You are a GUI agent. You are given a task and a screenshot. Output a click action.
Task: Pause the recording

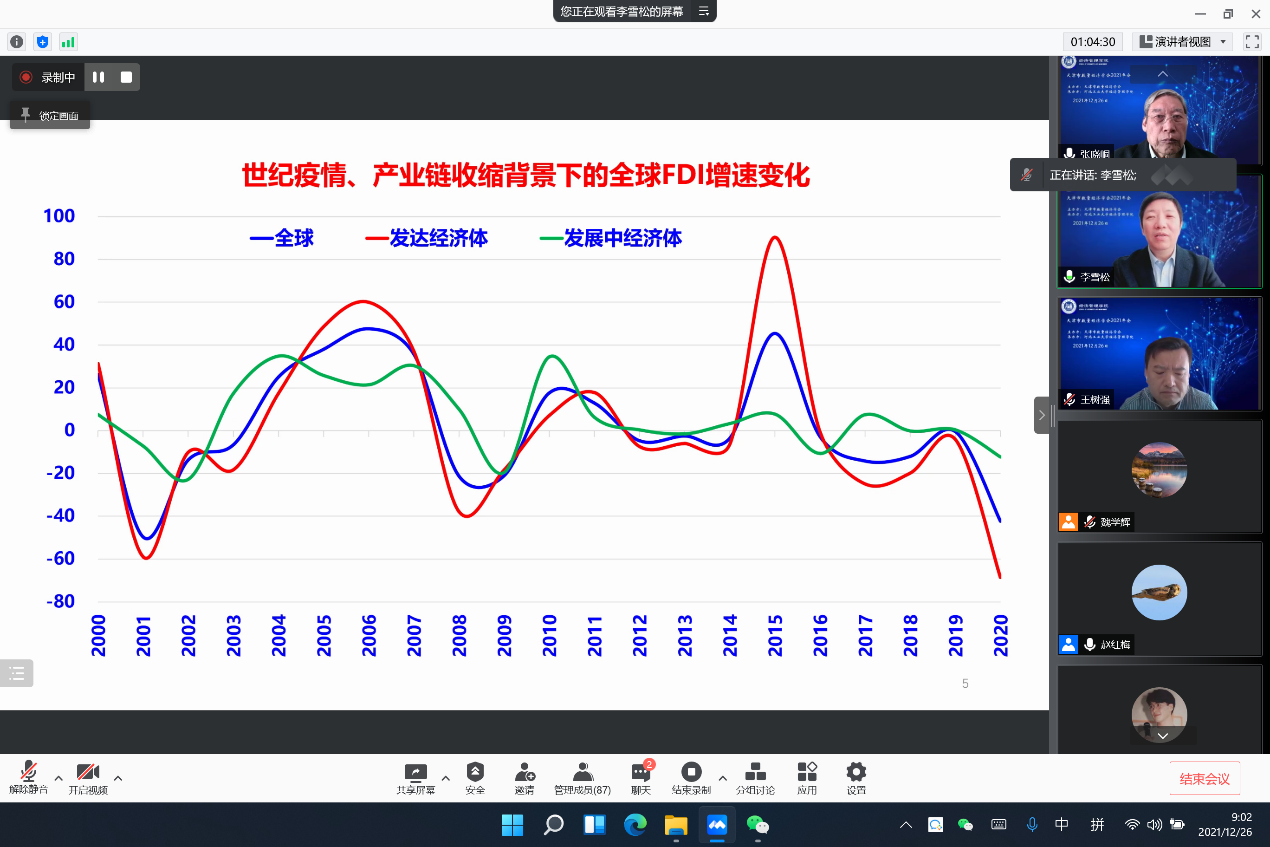click(98, 77)
